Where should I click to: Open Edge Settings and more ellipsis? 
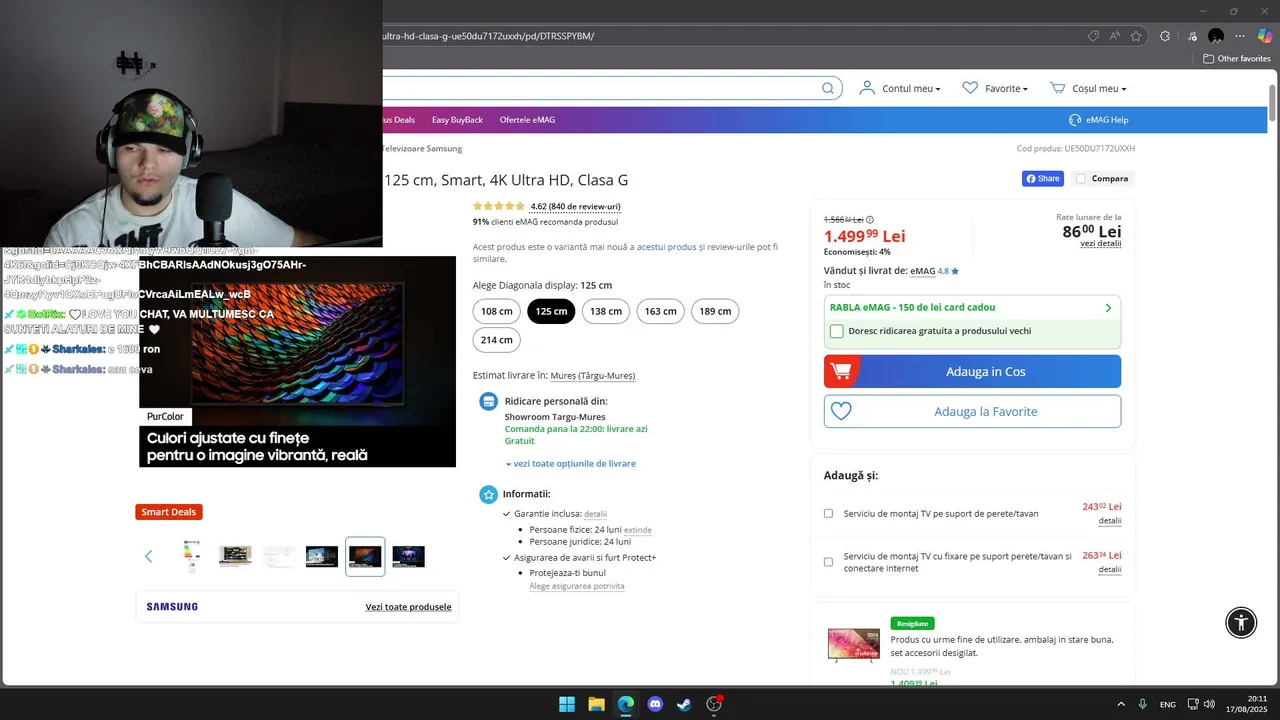click(x=1241, y=36)
